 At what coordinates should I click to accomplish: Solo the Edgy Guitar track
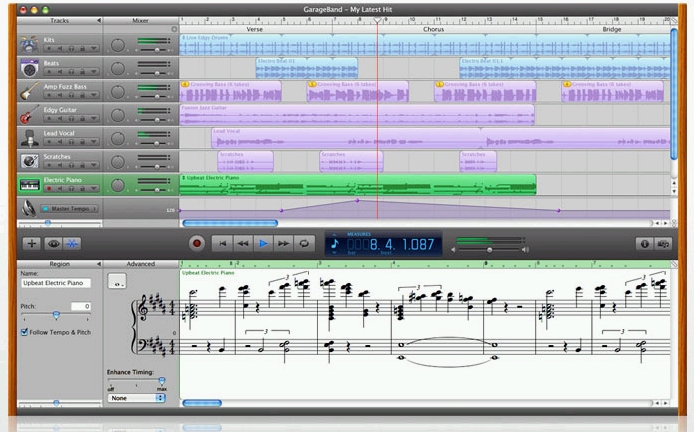pos(71,119)
